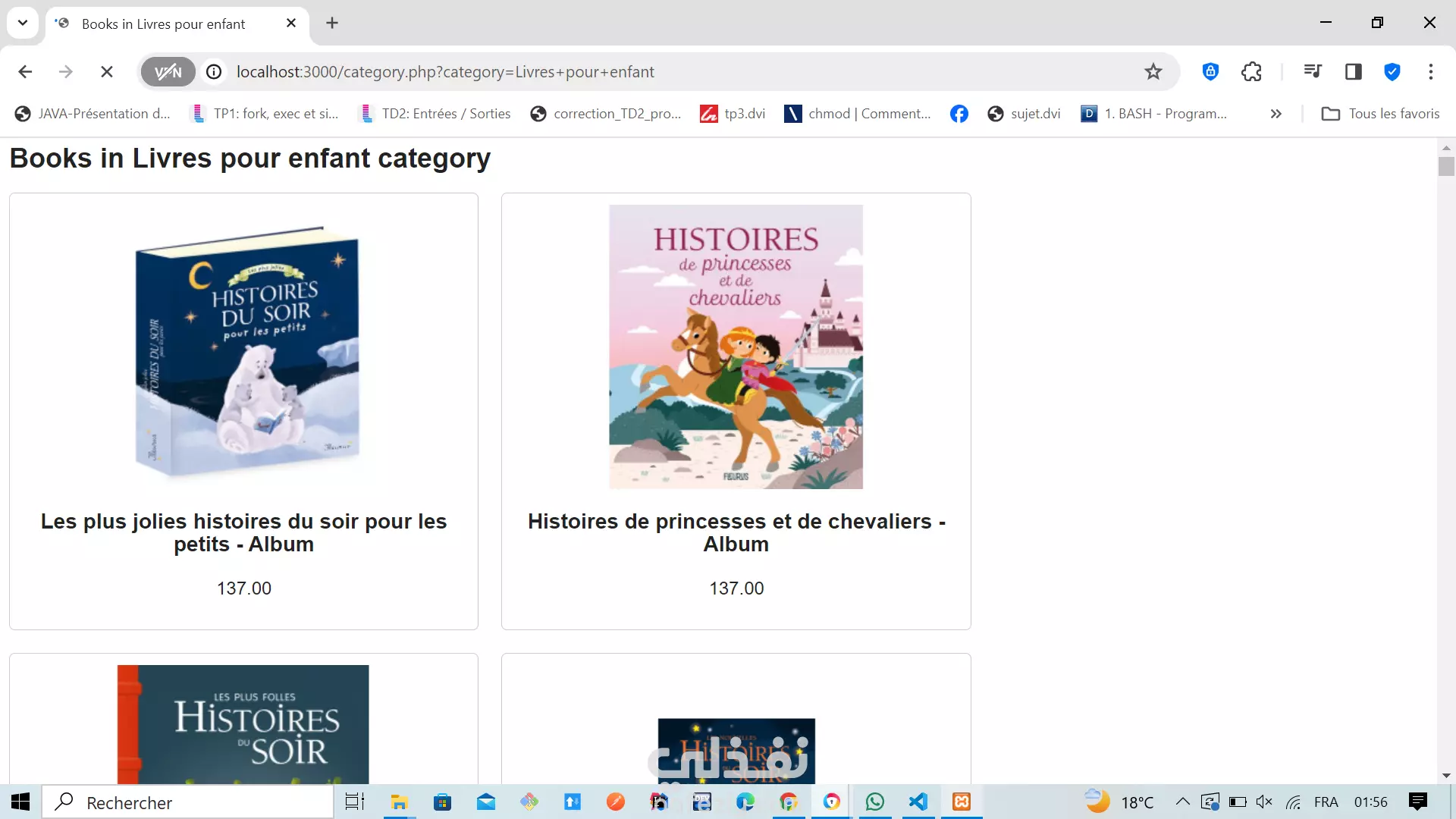Open sujet.dvi bookmark

1024,114
